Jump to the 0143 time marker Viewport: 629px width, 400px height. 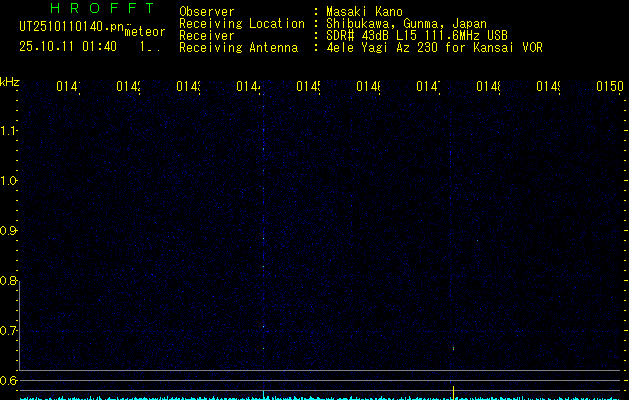187,87
